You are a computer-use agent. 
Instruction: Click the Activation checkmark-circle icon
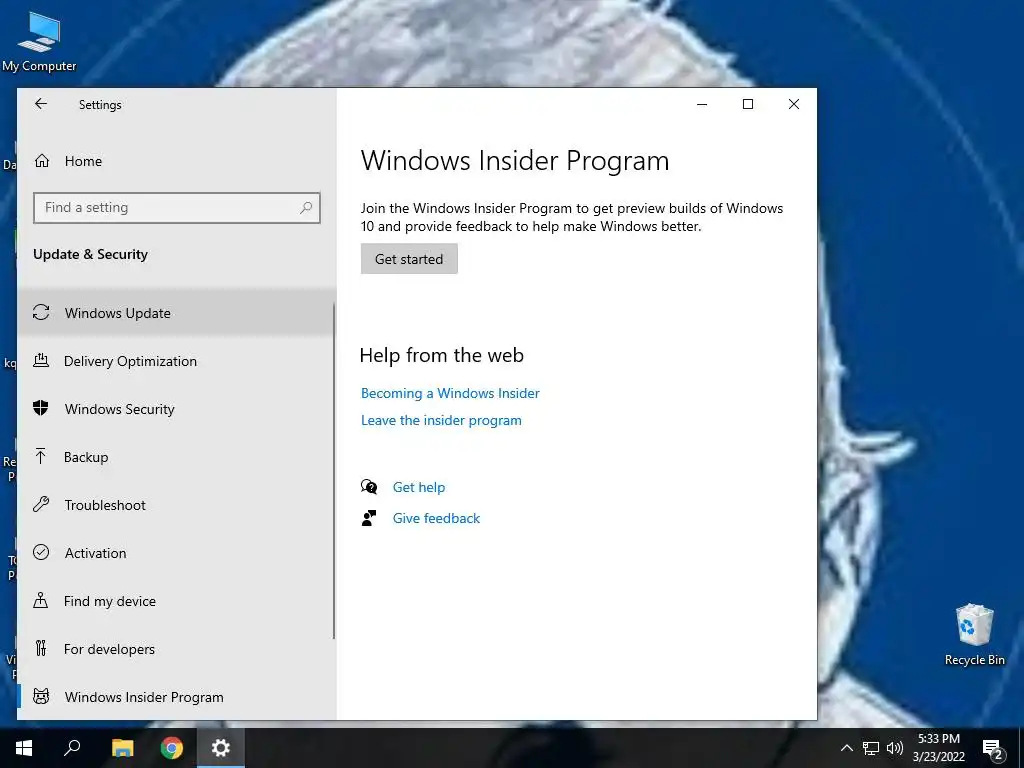tap(41, 552)
